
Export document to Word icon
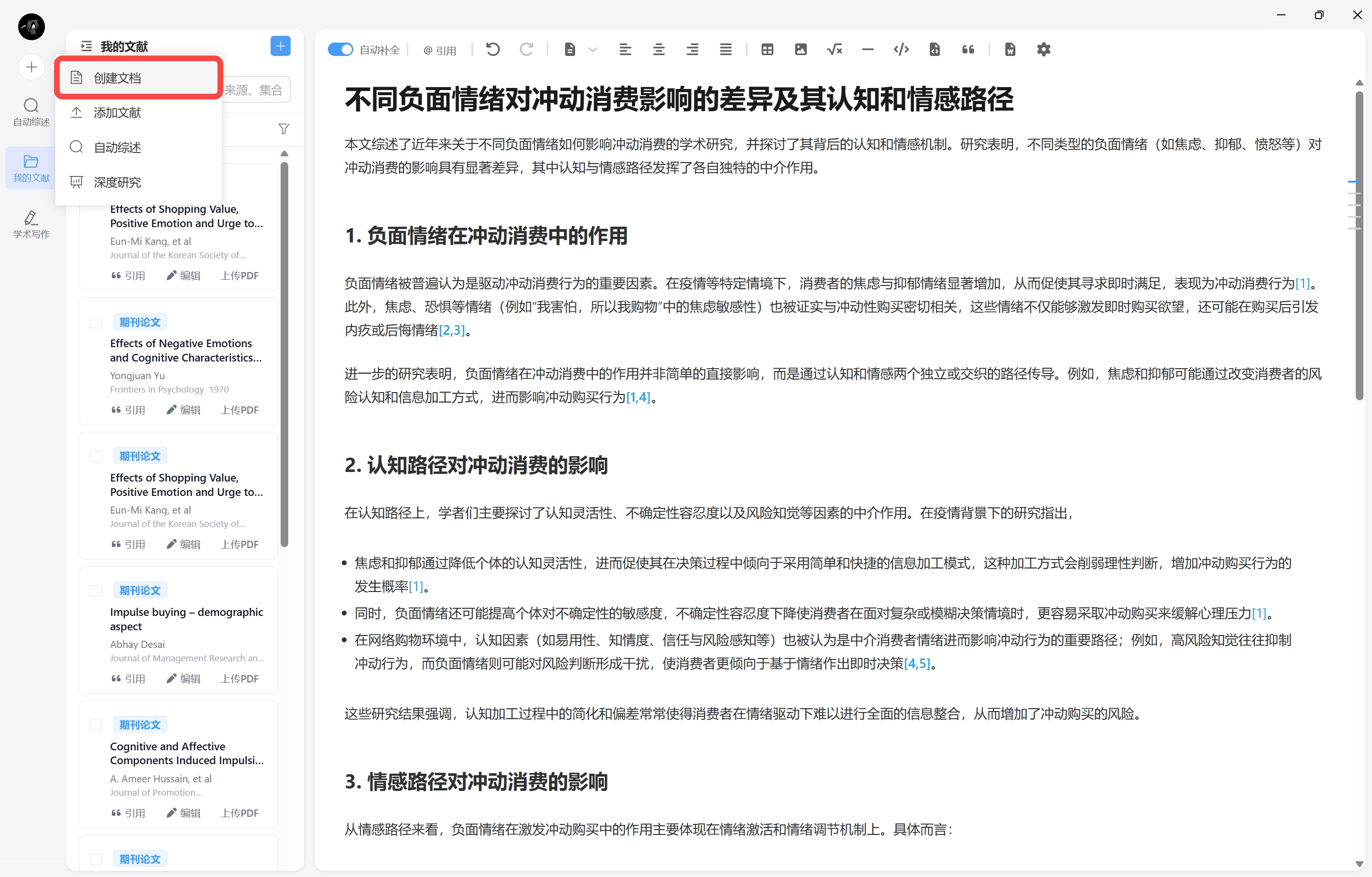coord(1010,50)
